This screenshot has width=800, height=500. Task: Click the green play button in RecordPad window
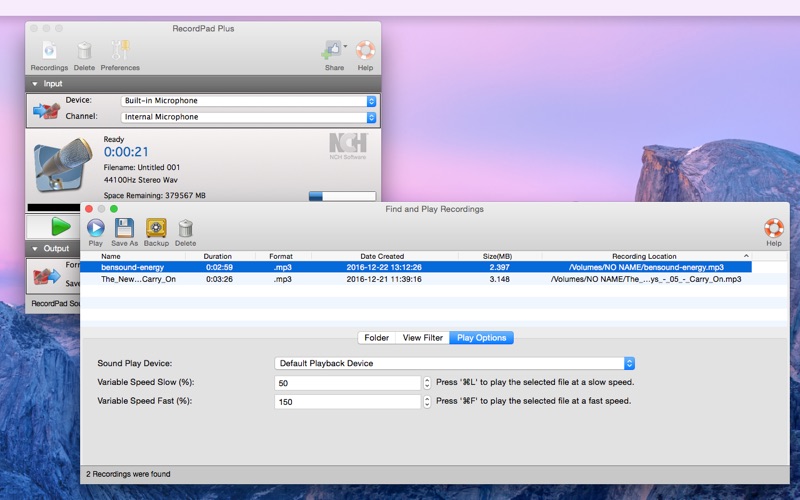[x=61, y=227]
